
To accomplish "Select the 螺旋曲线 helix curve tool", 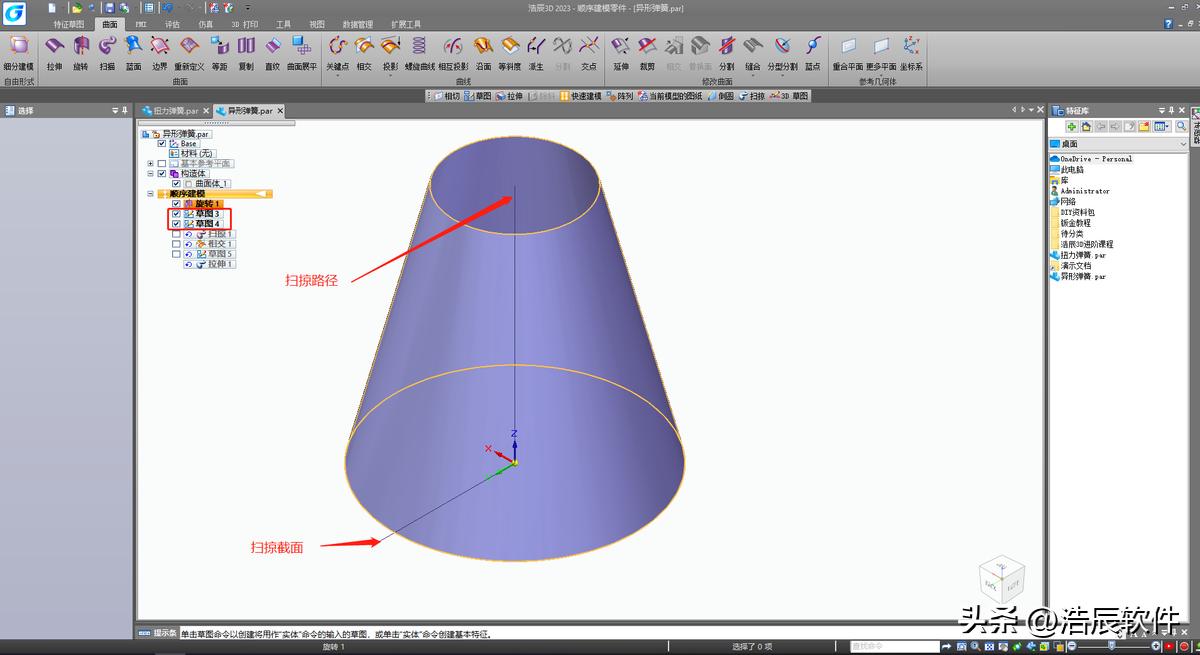I will [x=418, y=51].
